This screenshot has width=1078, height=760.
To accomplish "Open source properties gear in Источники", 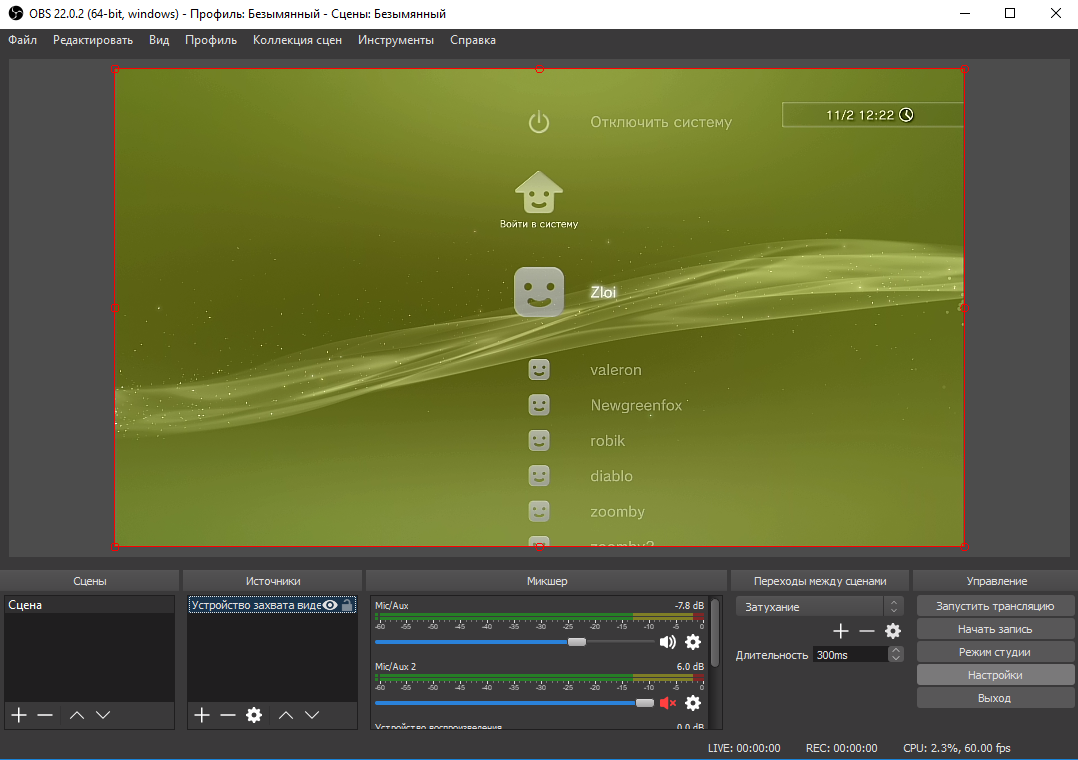I will point(254,715).
